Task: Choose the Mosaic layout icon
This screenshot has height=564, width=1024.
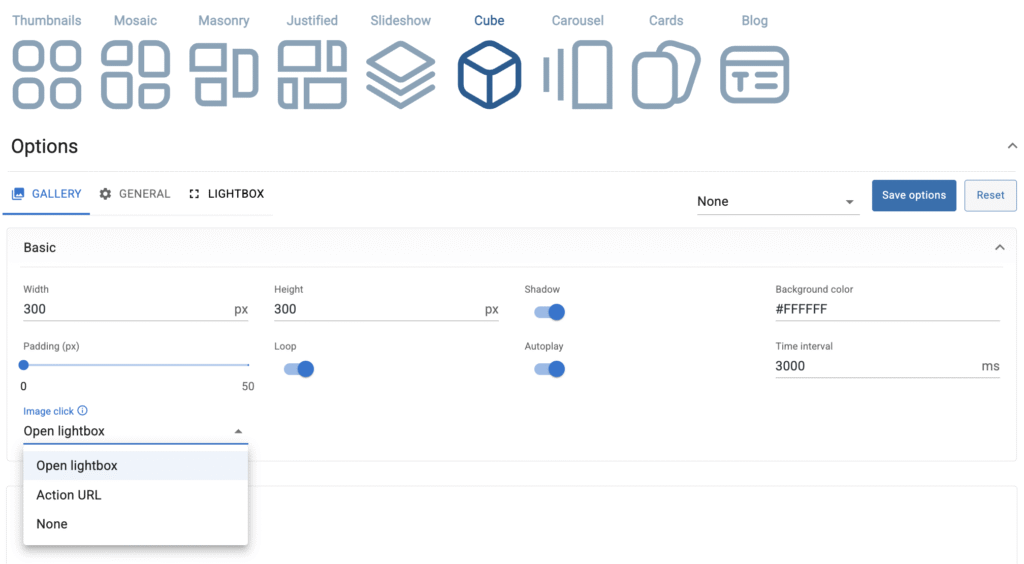Action: [x=136, y=74]
